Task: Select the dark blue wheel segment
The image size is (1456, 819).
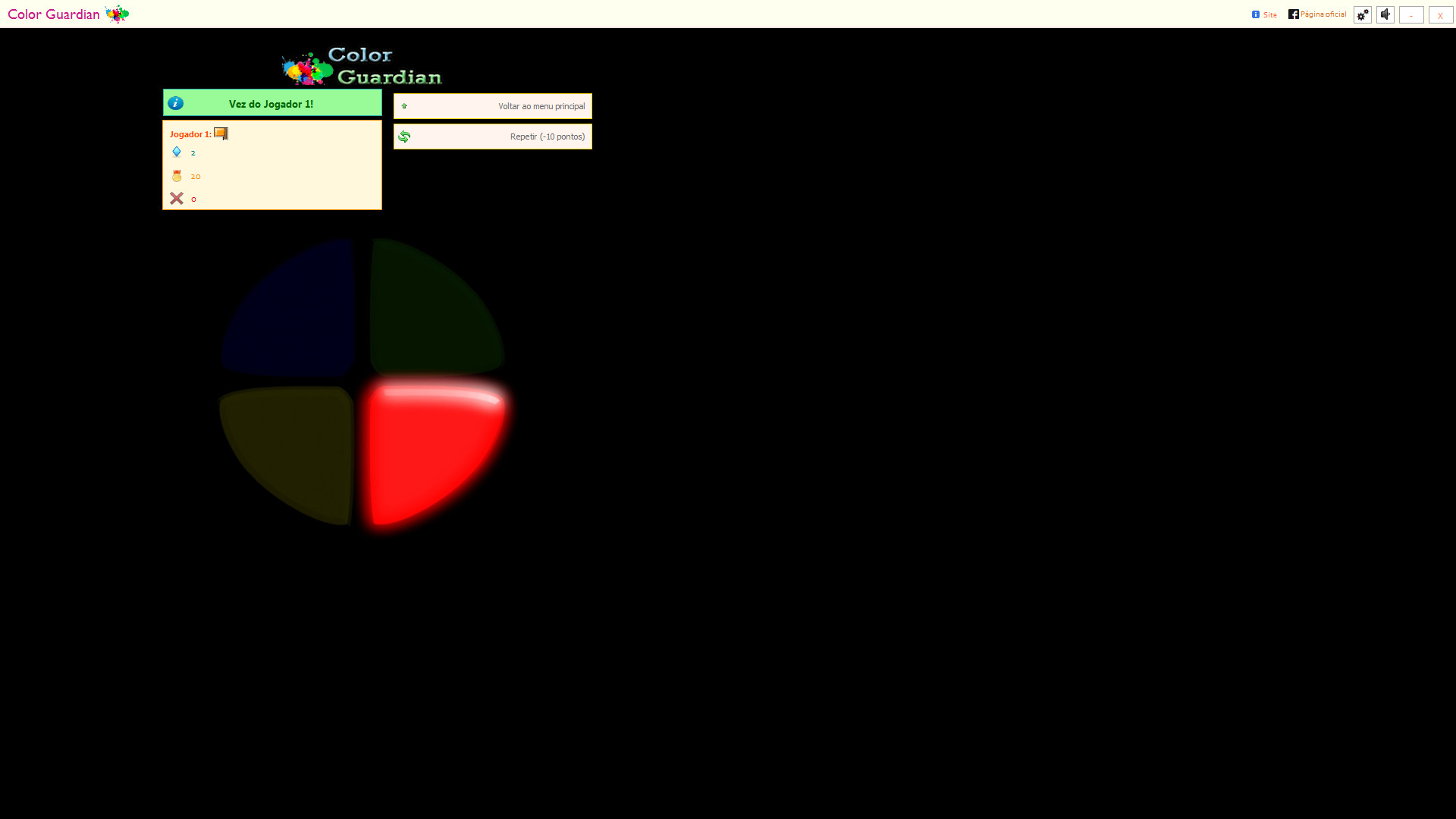Action: pos(290,310)
